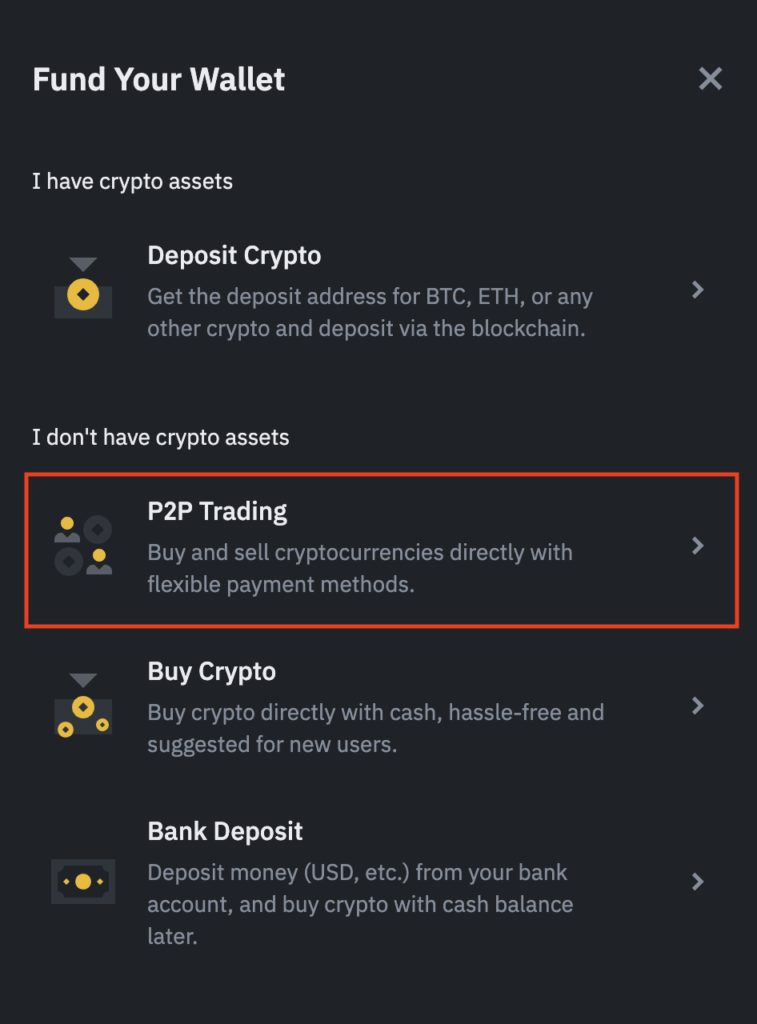
Task: Click the yellow dot in Bank Deposit icon
Action: (83, 881)
